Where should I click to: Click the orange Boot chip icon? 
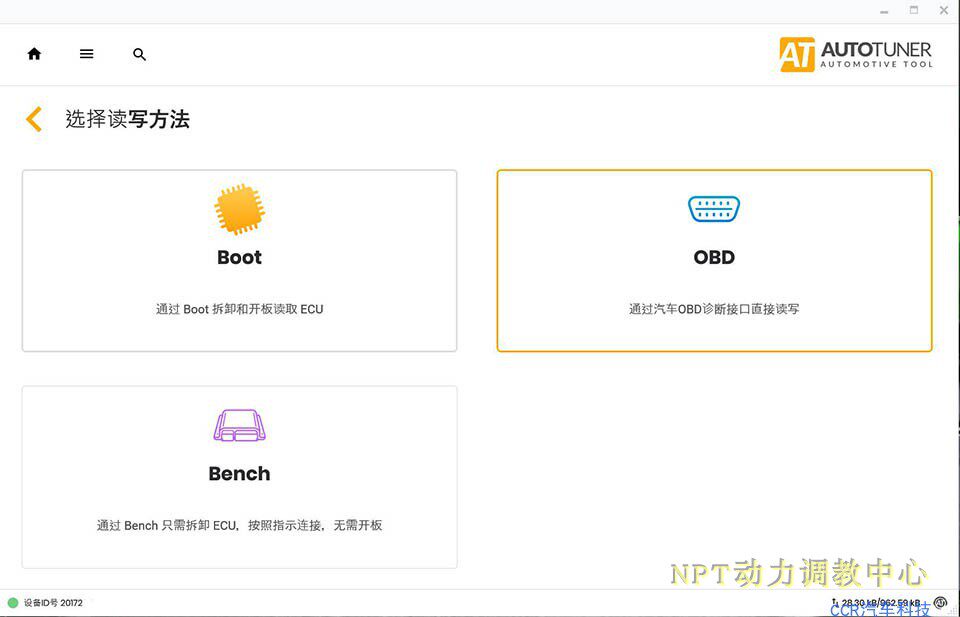[239, 209]
